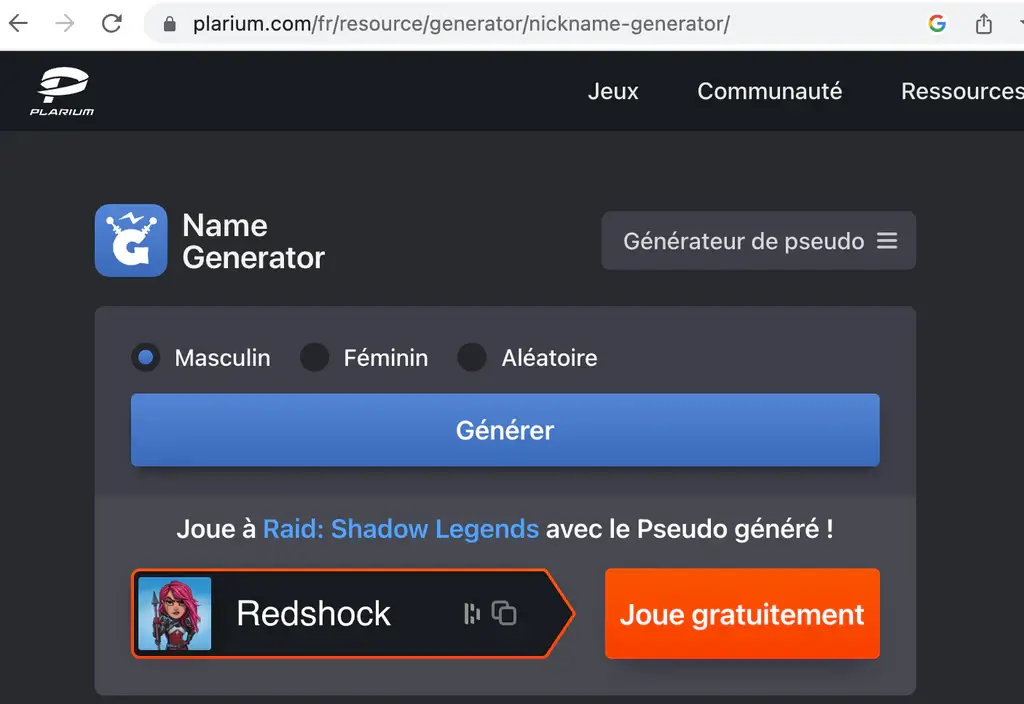
Task: Share this page using the share icon
Action: point(984,24)
